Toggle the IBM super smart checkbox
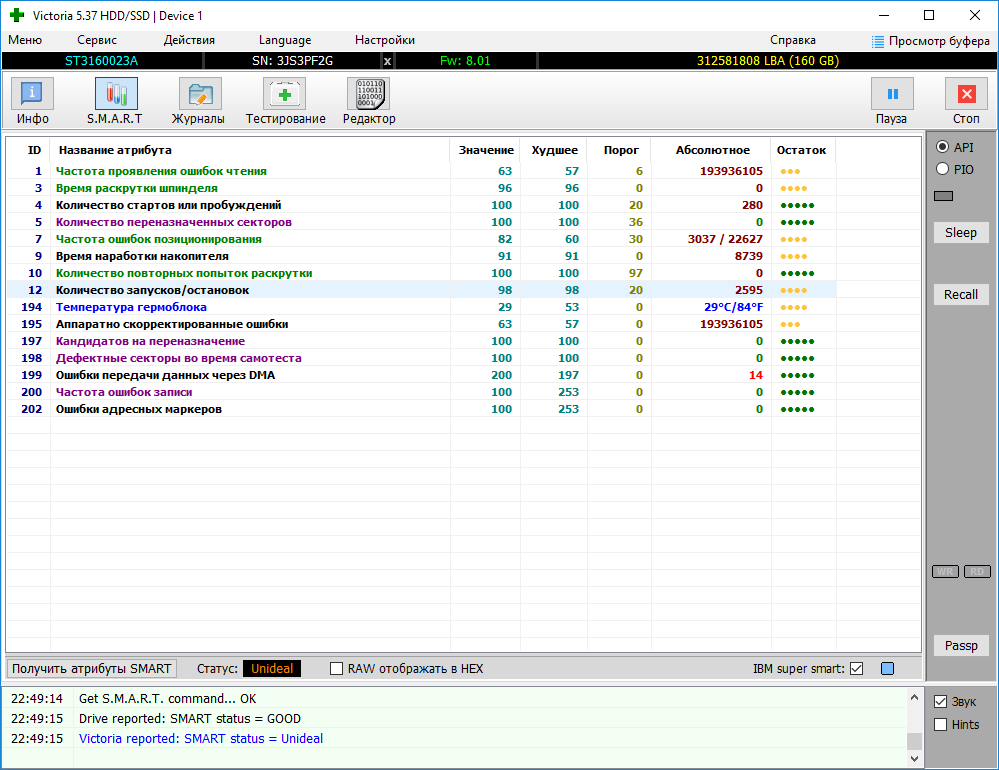Viewport: 999px width, 770px height. point(856,668)
